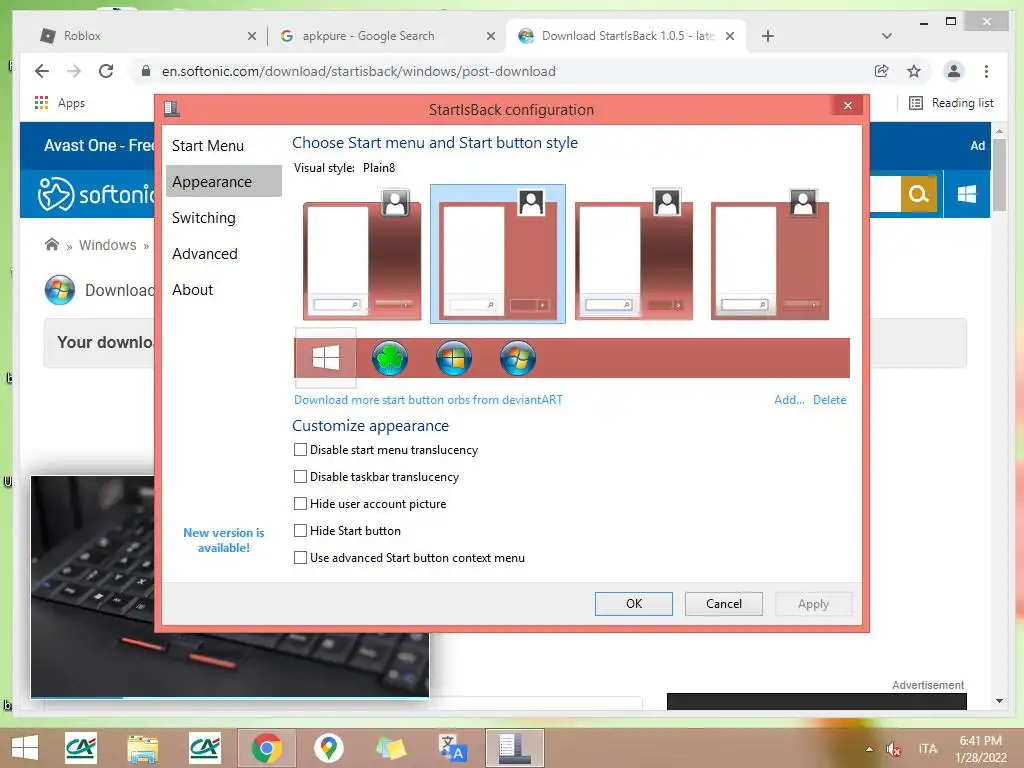The image size is (1024, 768).
Task: Select the first start menu style thumbnail
Action: (362, 254)
